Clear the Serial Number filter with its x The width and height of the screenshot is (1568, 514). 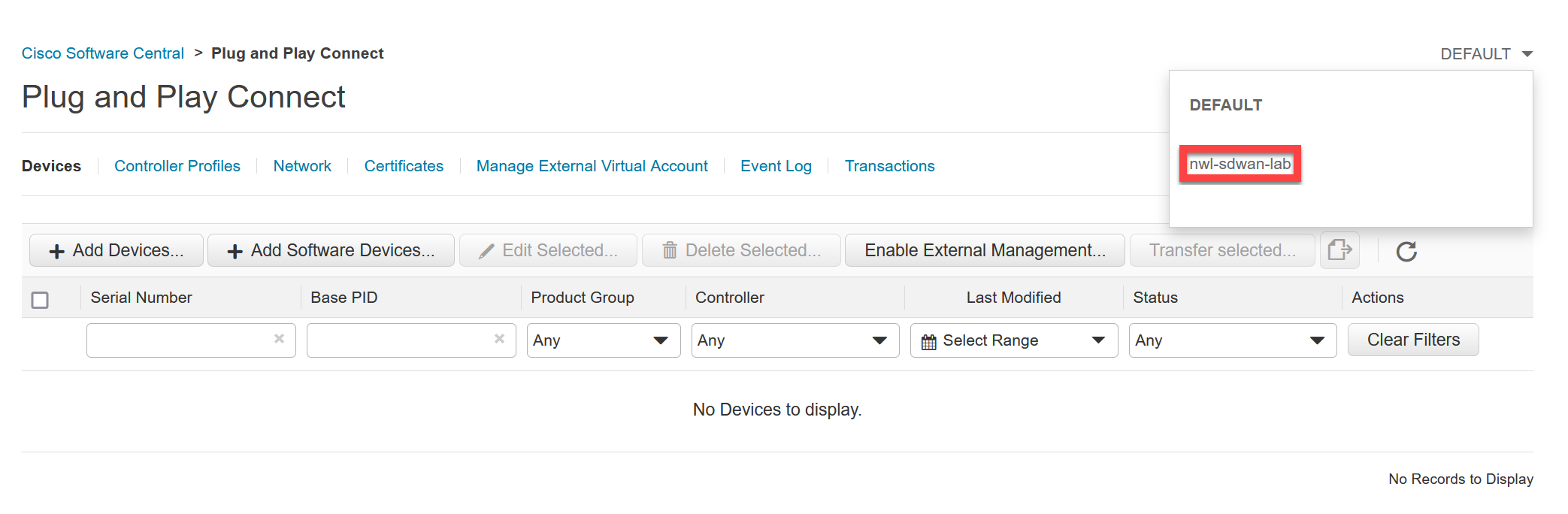coord(279,339)
